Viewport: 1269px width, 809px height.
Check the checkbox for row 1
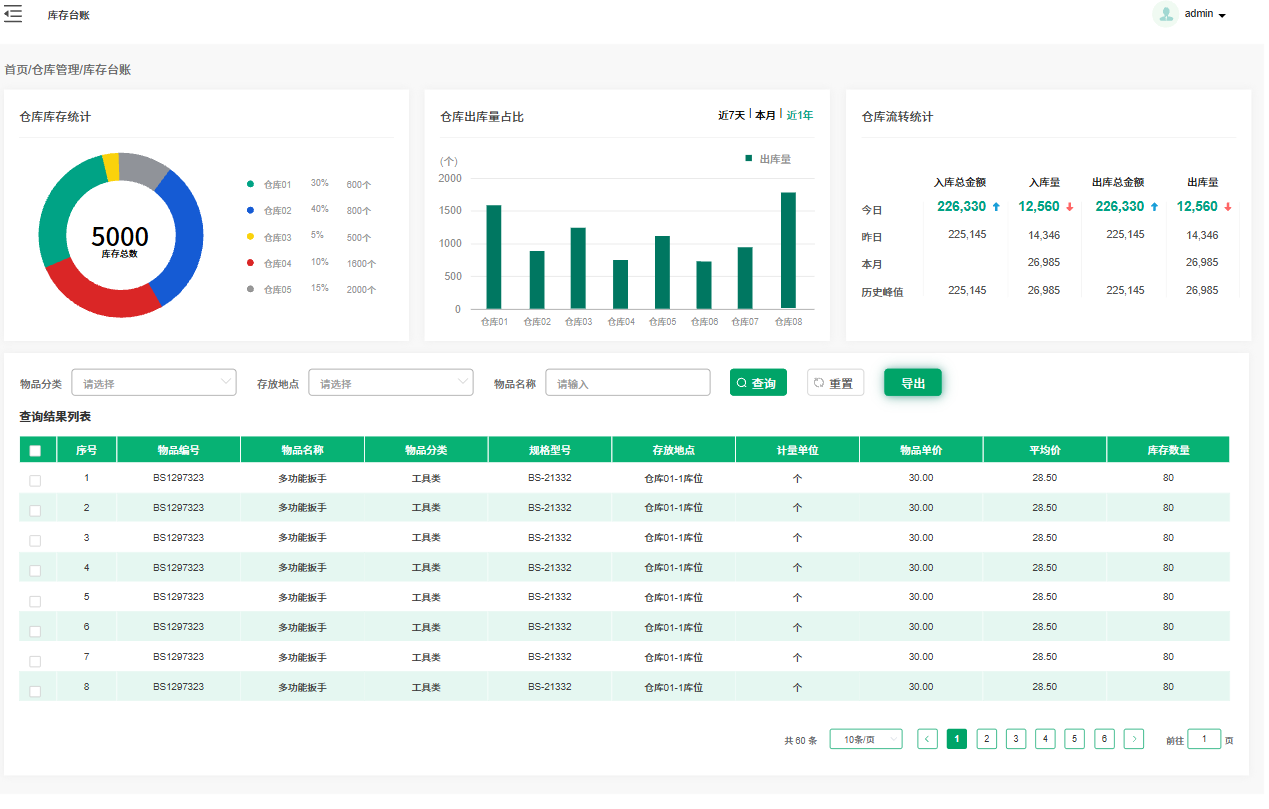point(35,481)
